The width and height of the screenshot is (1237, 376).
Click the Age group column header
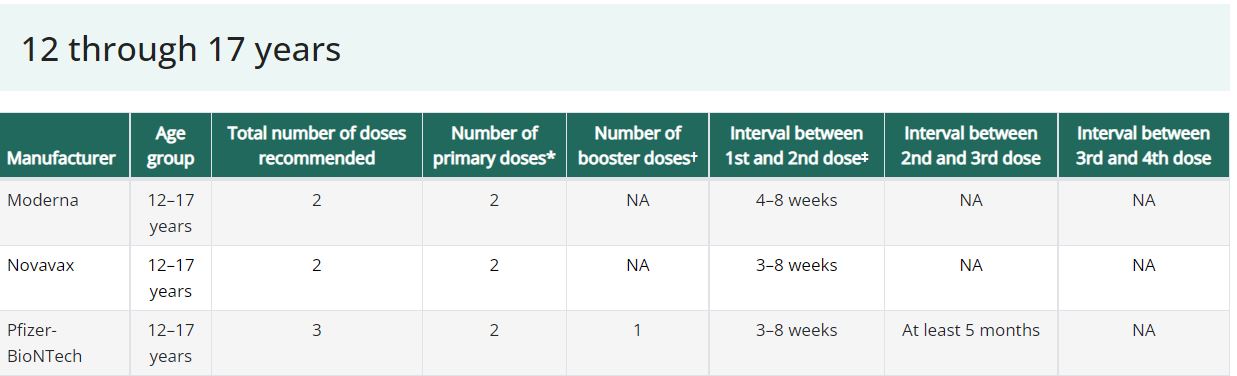[x=170, y=146]
